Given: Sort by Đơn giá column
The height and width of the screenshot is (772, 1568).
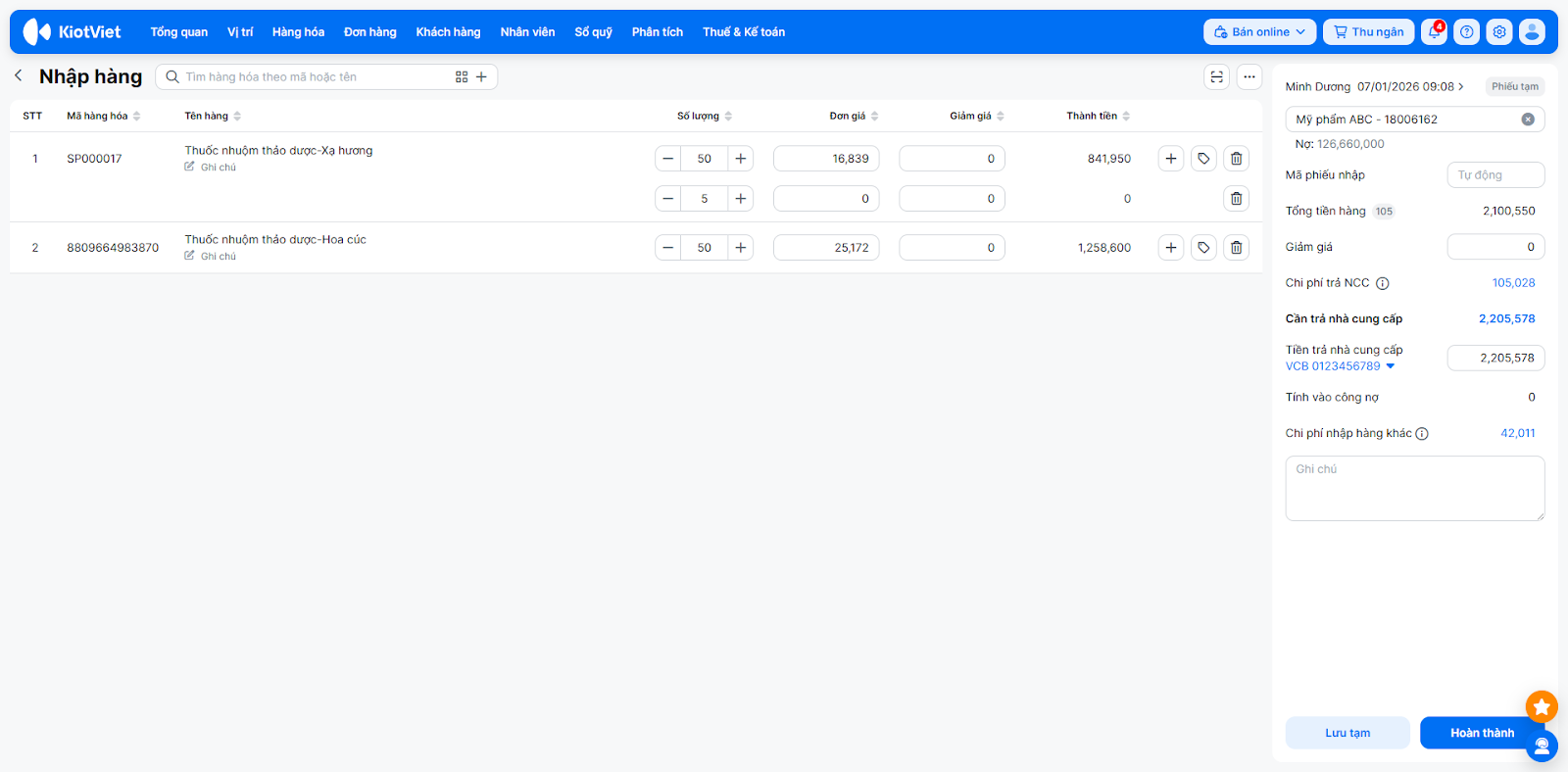Looking at the screenshot, I should tap(854, 116).
